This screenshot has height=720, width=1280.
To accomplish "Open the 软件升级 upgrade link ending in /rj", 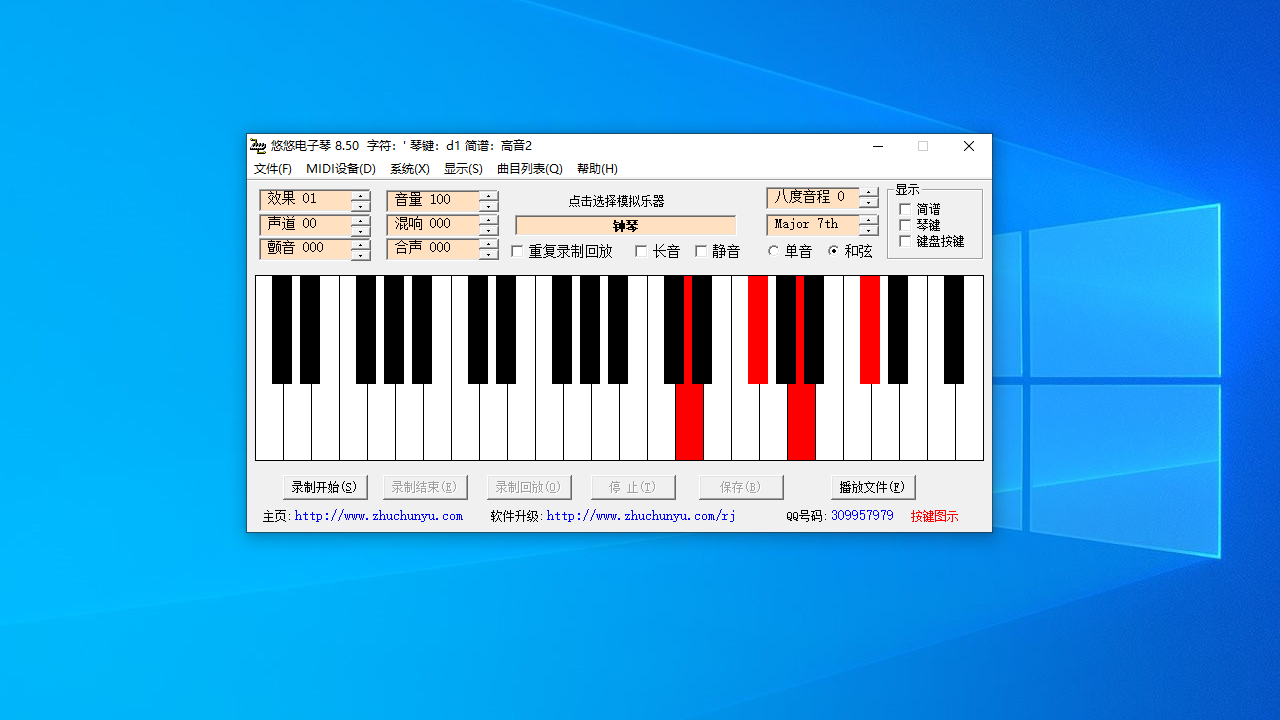I will click(640, 516).
